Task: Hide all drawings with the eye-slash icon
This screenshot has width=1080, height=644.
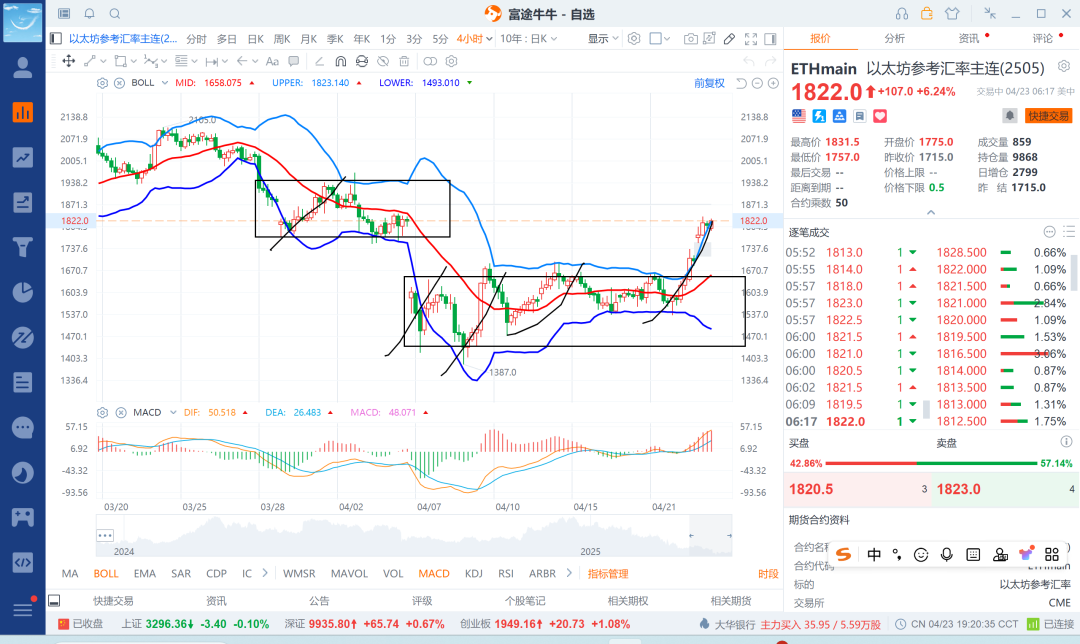Action: pos(383,61)
